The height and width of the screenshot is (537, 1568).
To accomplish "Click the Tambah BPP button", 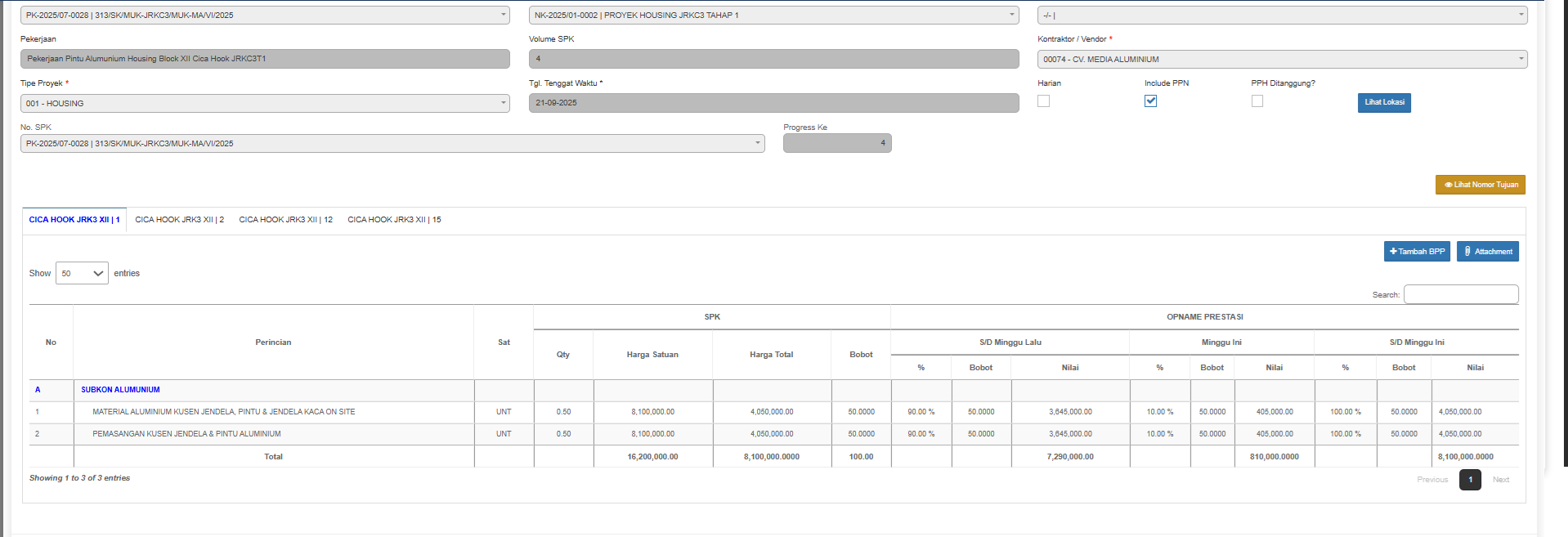I will (x=1417, y=251).
